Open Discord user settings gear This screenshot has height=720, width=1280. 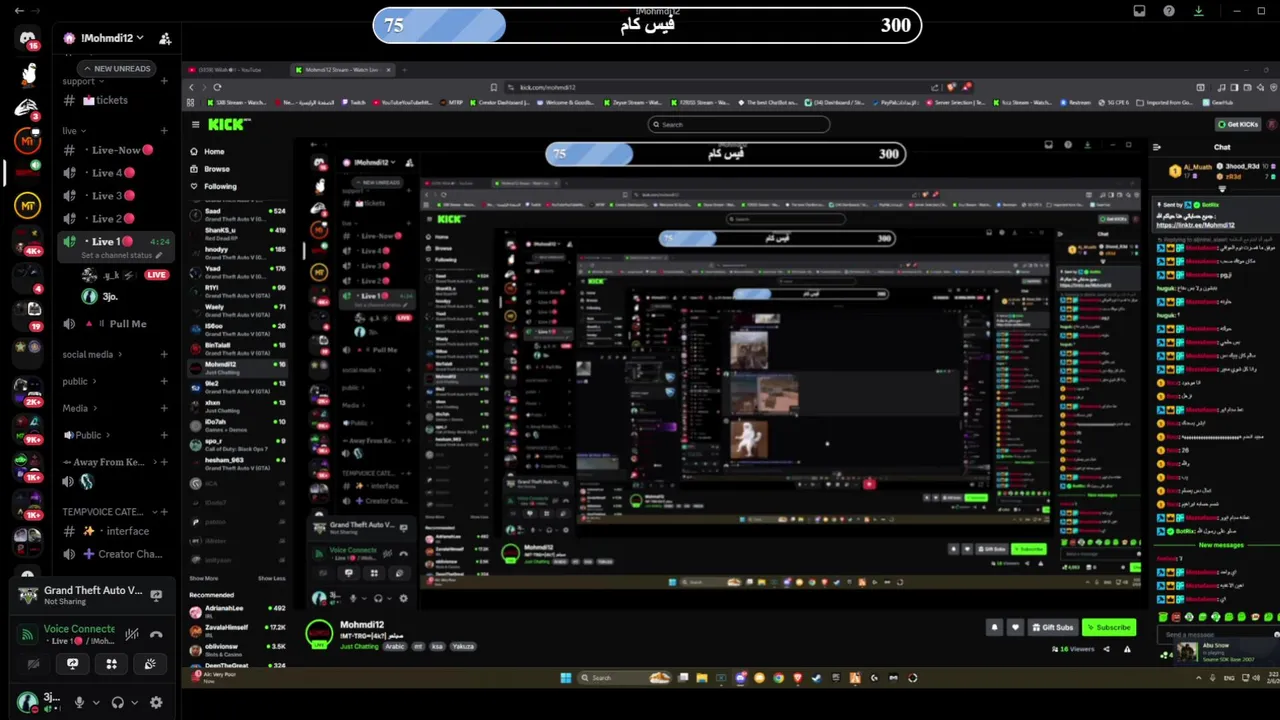click(x=156, y=702)
